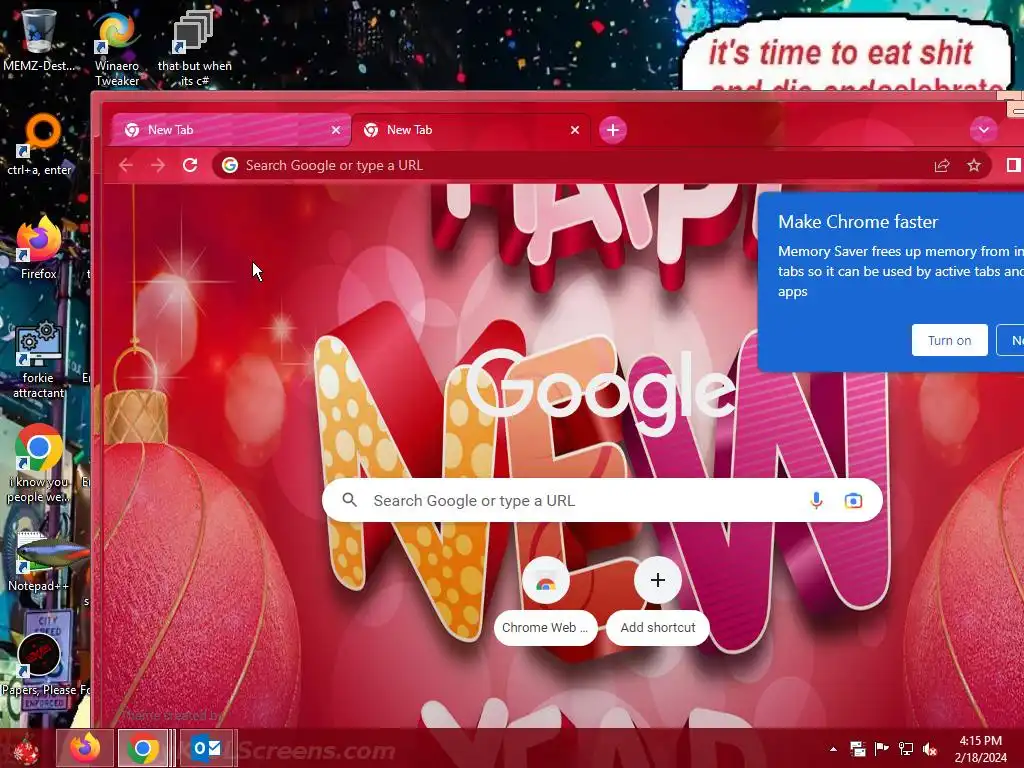Switch to Chrome in the taskbar

click(144, 748)
